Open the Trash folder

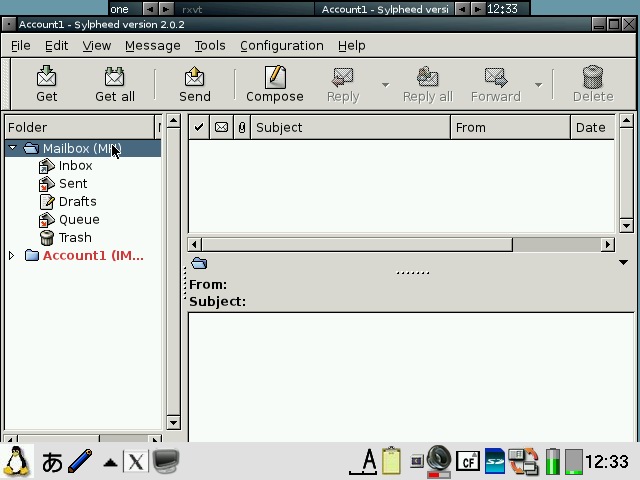75,238
